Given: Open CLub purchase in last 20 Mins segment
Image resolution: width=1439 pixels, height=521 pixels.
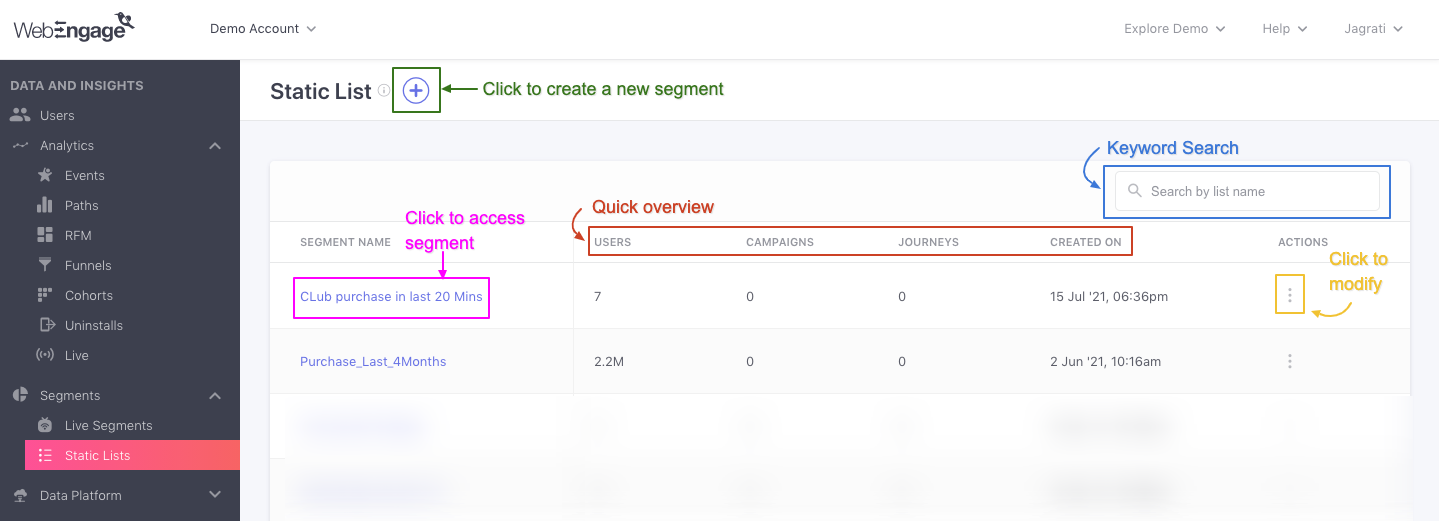Looking at the screenshot, I should pos(391,297).
